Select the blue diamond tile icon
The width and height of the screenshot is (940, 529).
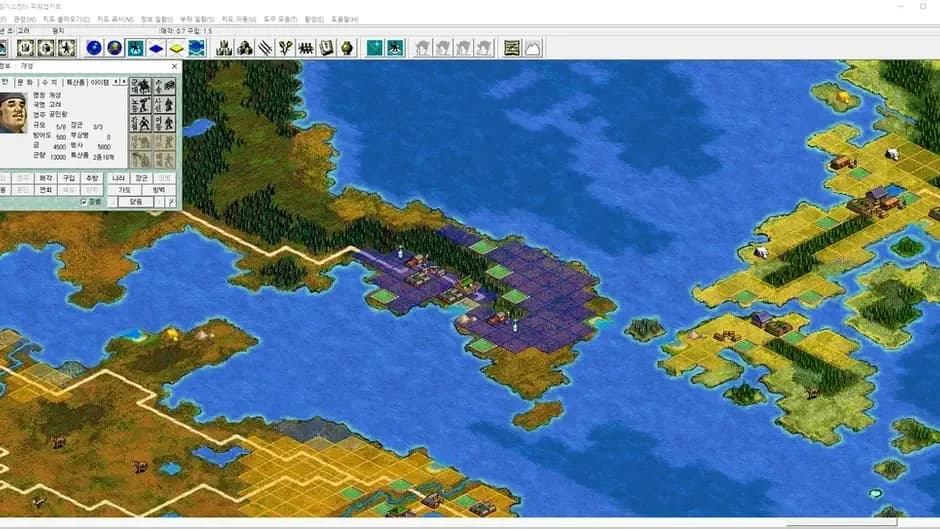156,48
